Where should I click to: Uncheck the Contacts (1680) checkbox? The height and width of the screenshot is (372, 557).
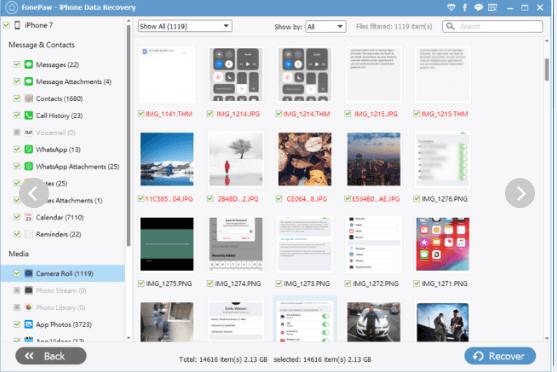pos(17,98)
